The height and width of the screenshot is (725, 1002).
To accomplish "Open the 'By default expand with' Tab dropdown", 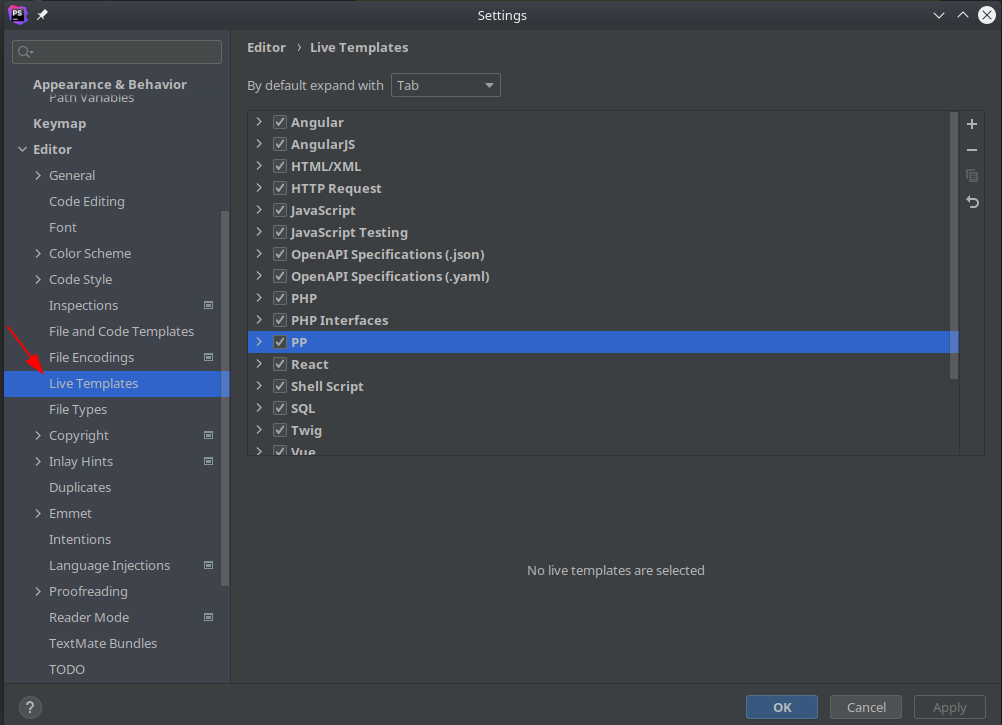I will (x=445, y=85).
